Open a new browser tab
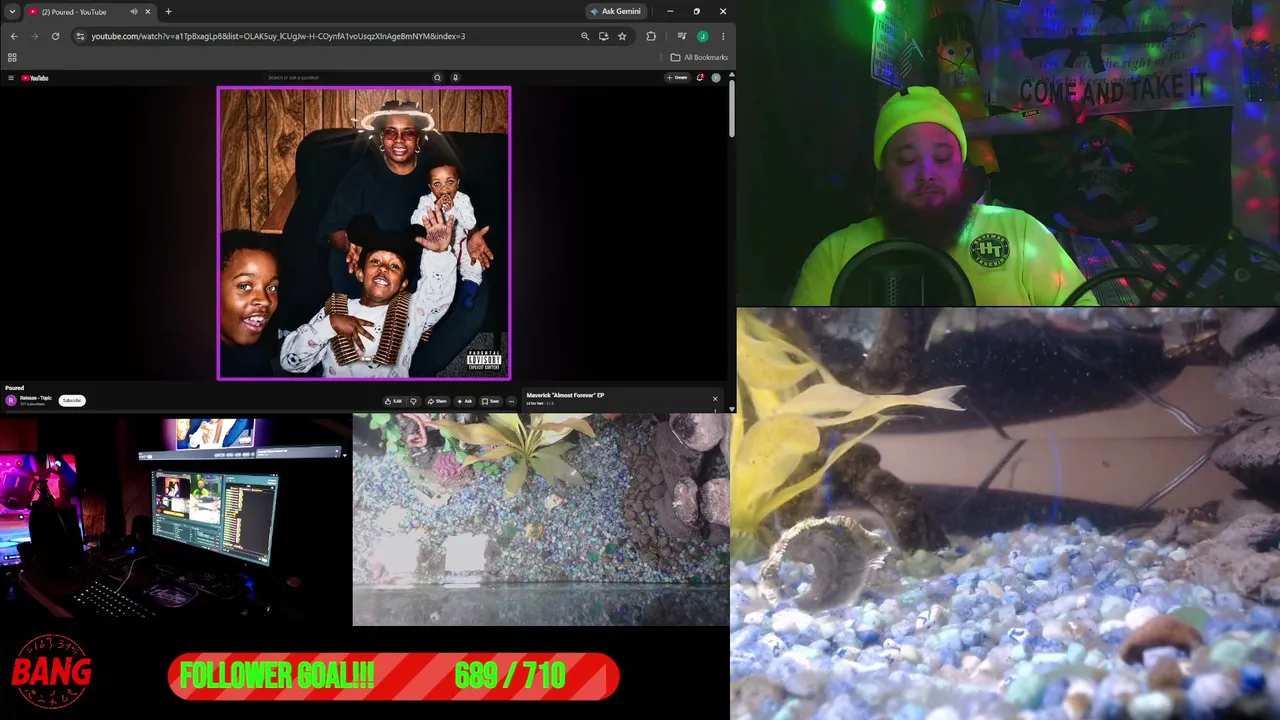This screenshot has height=720, width=1280. coord(168,12)
